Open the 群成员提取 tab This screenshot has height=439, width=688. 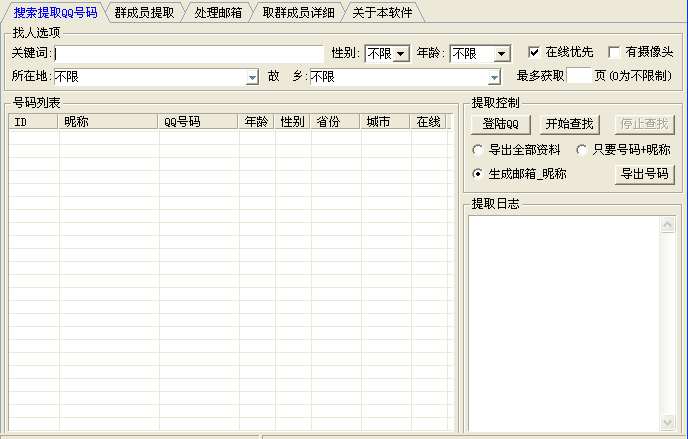pos(144,12)
